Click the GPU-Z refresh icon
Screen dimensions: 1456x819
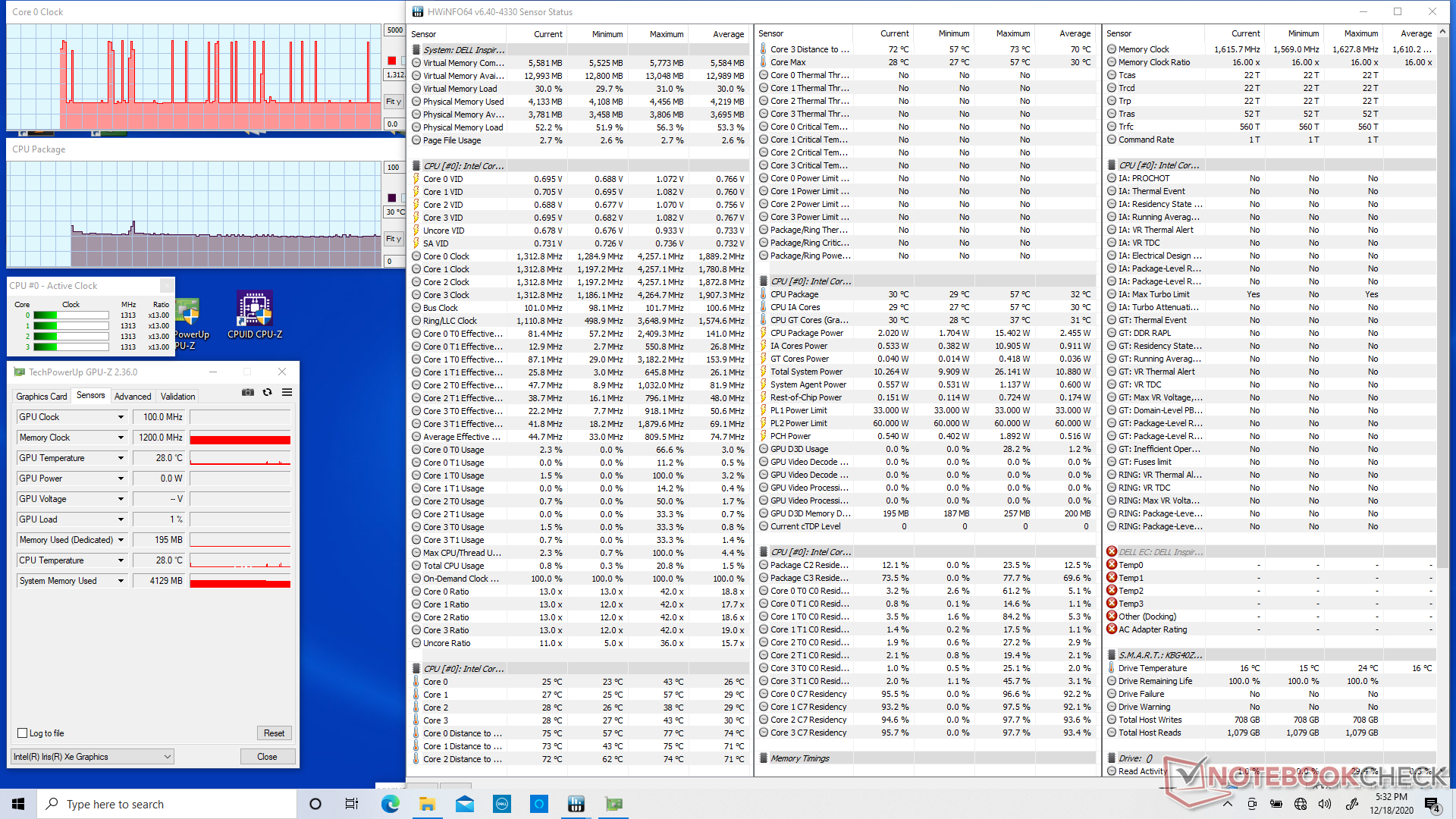(x=267, y=392)
